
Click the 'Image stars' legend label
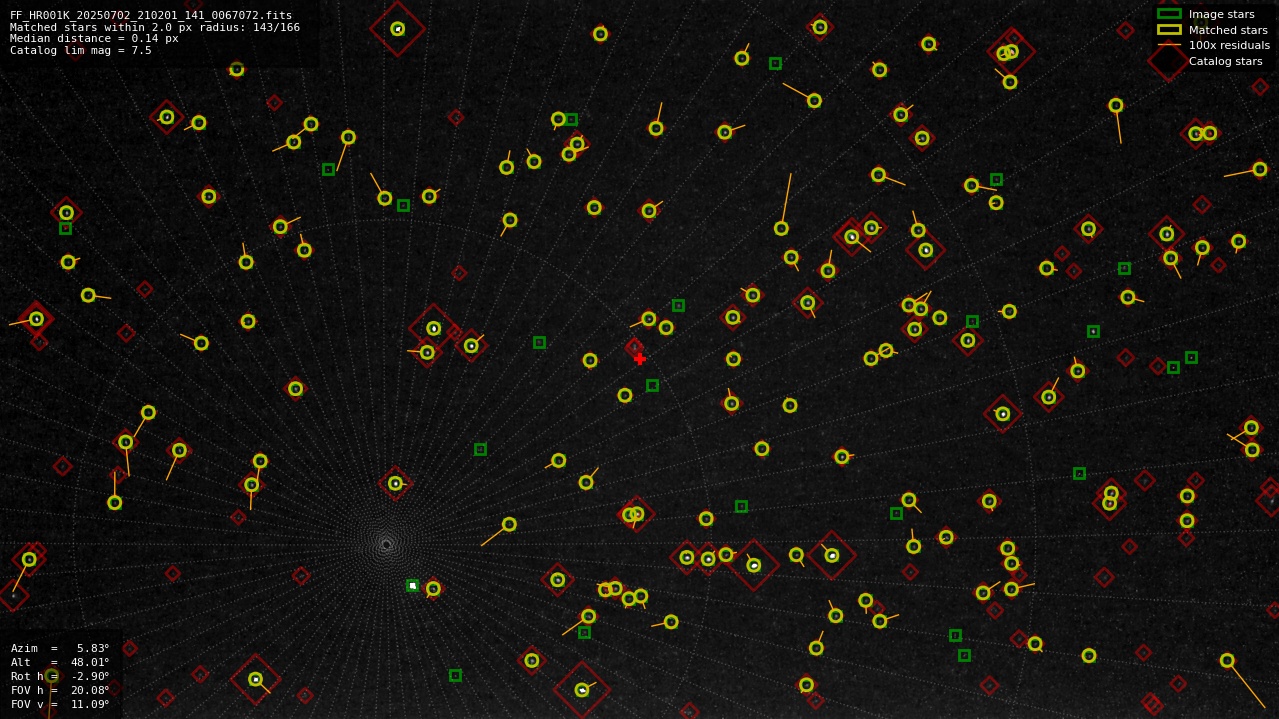[1221, 14]
